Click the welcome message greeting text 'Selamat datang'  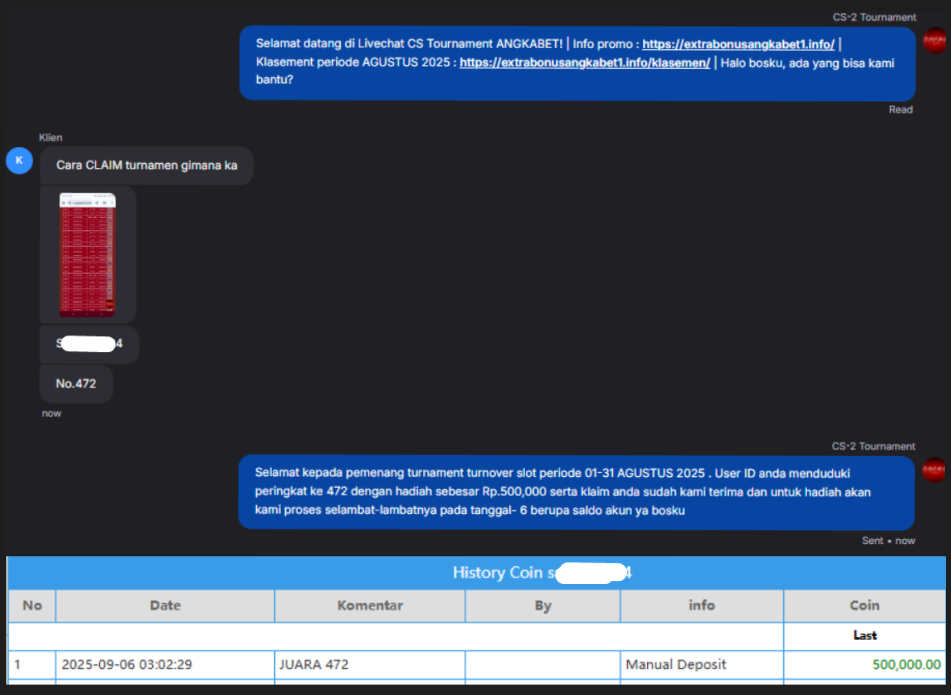[x=298, y=44]
